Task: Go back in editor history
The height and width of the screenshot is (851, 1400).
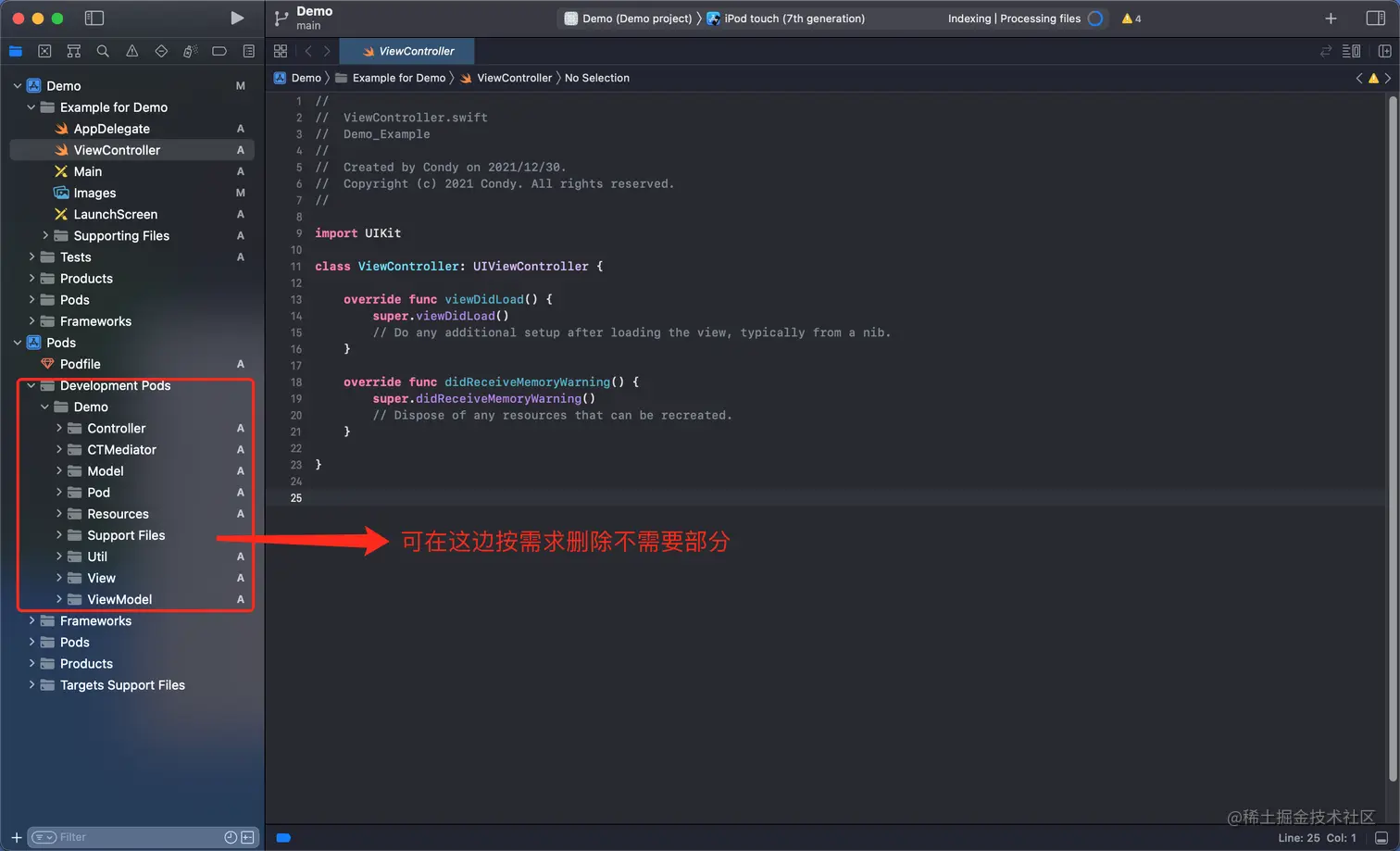Action: coord(308,51)
